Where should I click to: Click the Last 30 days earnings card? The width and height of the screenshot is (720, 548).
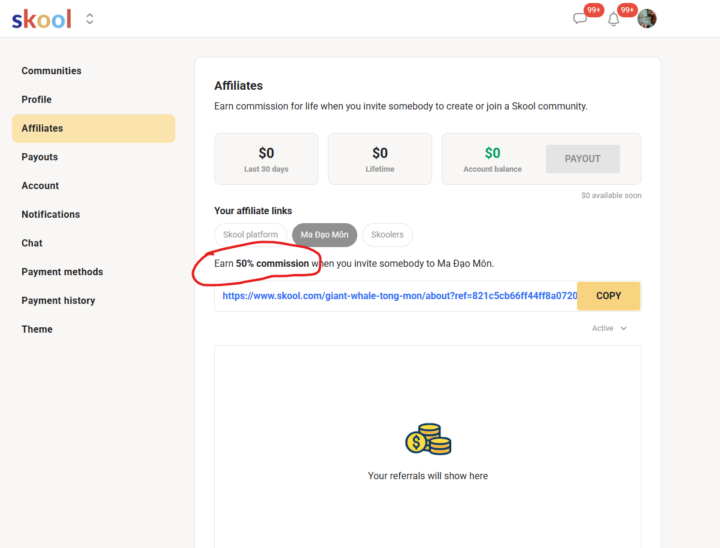pyautogui.click(x=266, y=159)
